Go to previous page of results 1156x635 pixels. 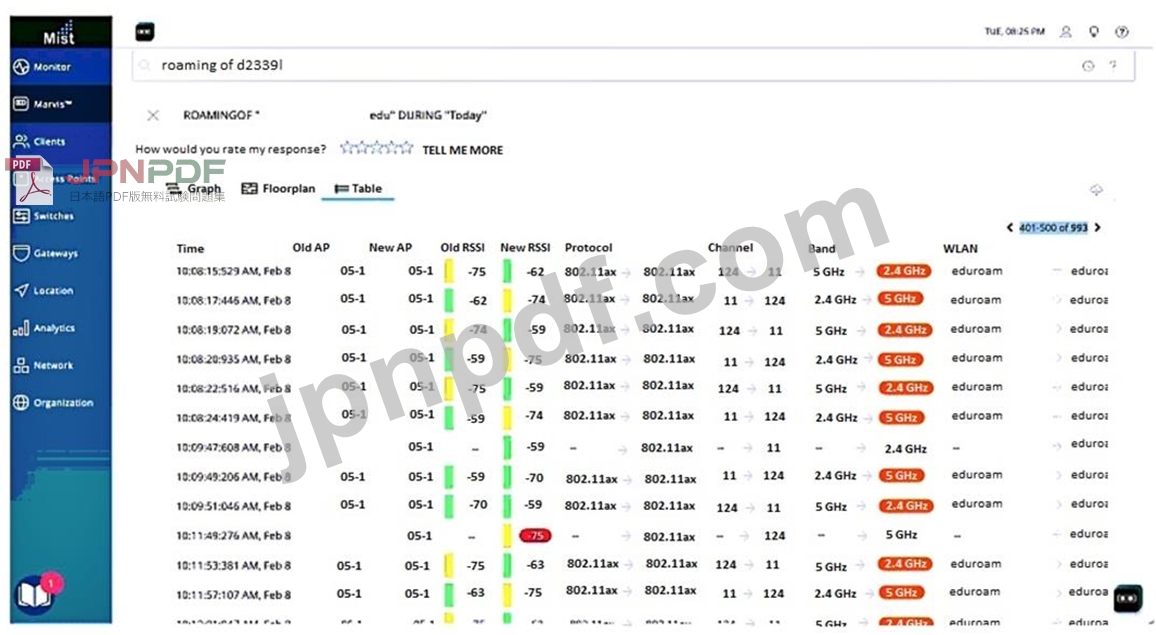point(1009,228)
